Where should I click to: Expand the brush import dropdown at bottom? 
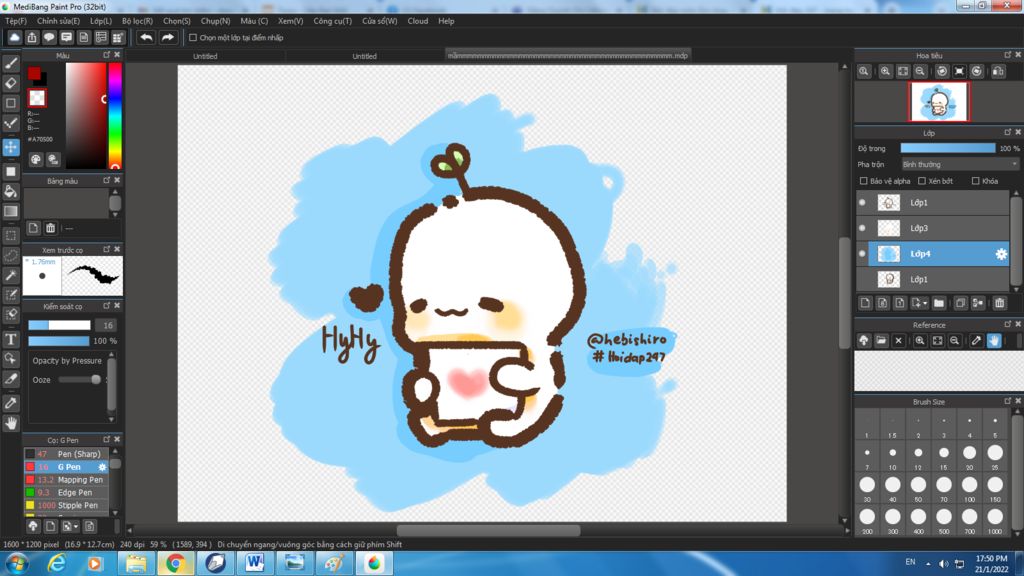[x=76, y=526]
